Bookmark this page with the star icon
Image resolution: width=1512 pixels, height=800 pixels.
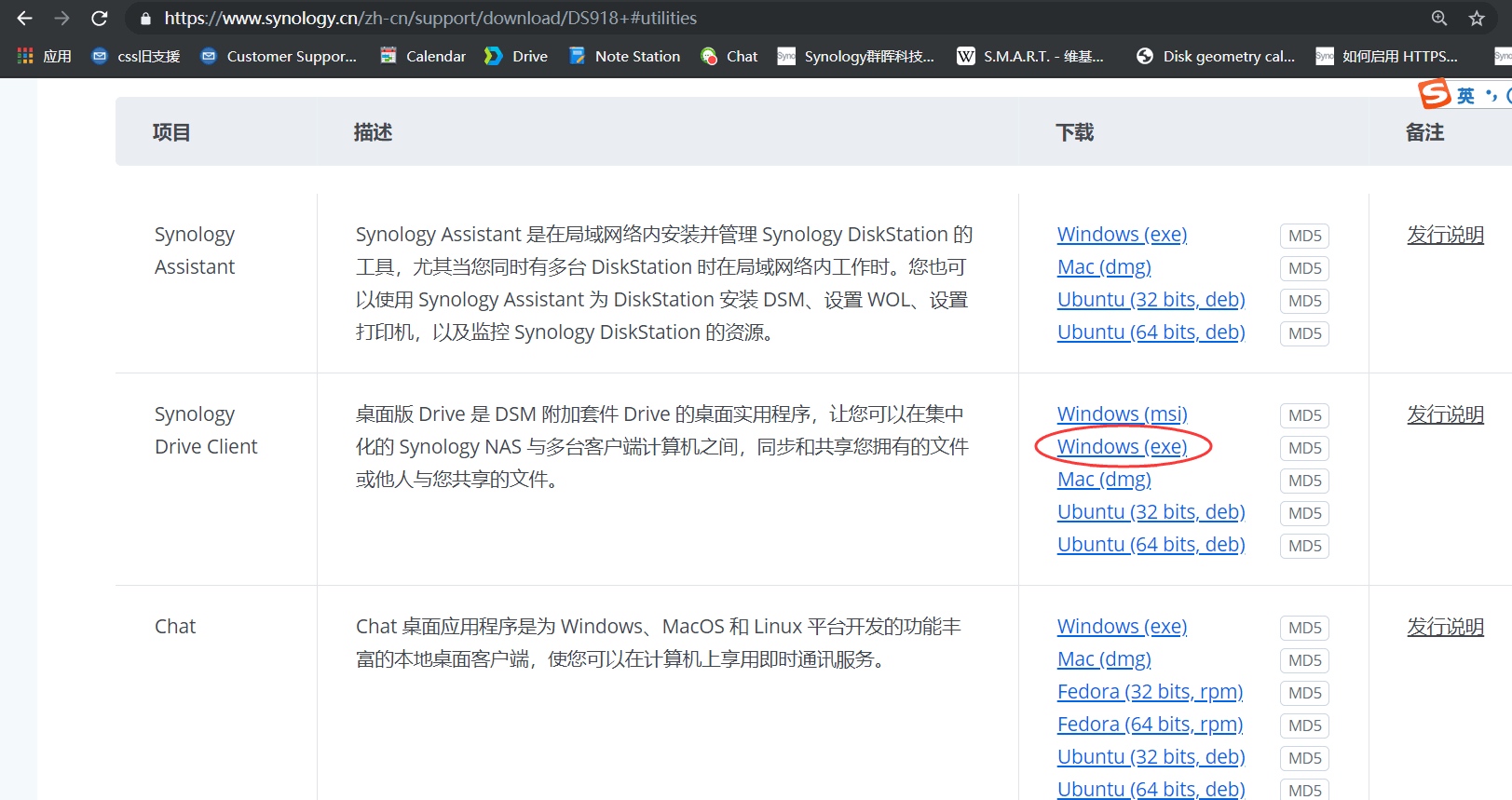pos(1477,19)
